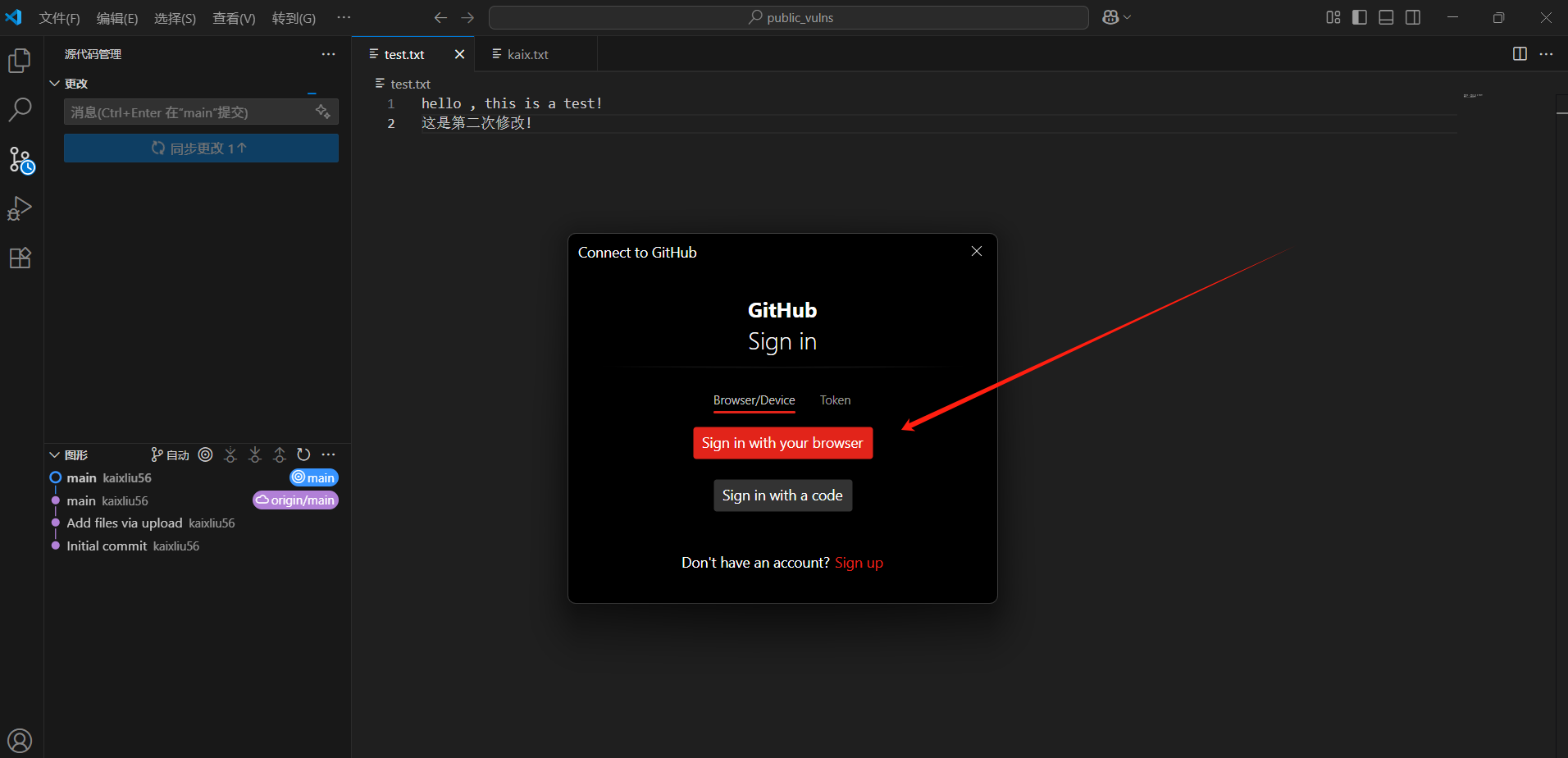Click the blue main branch badge
Image resolution: width=1568 pixels, height=758 pixels.
tap(314, 477)
